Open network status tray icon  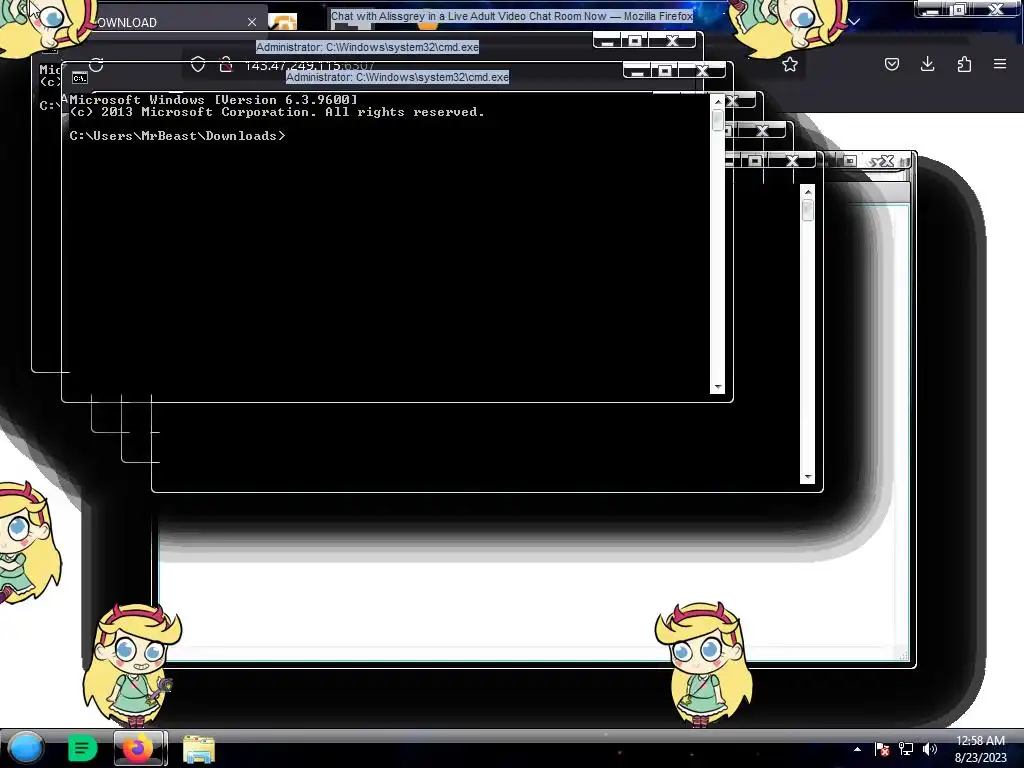[x=906, y=749]
